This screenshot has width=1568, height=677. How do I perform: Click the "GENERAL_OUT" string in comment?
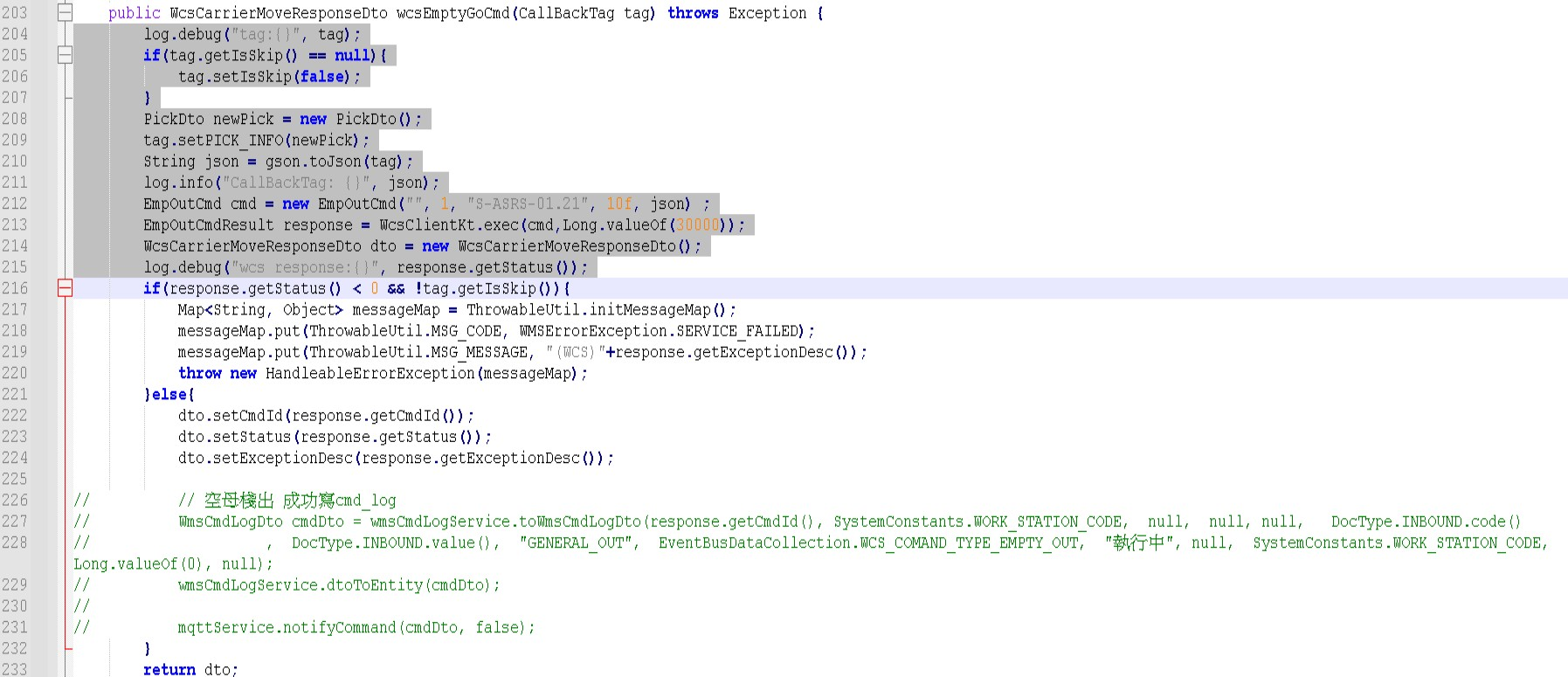(575, 543)
